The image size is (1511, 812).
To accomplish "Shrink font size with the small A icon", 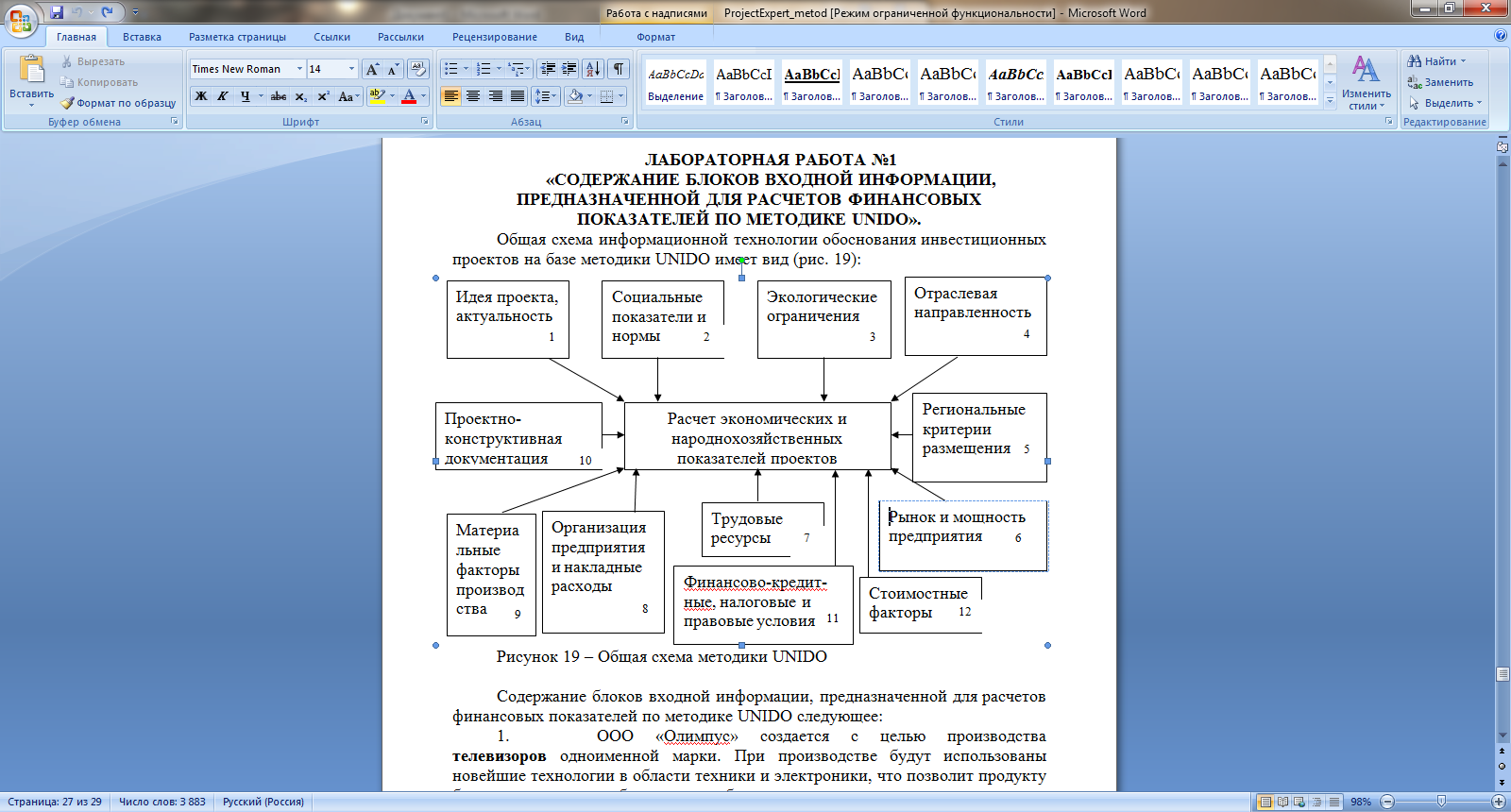I will tap(394, 69).
